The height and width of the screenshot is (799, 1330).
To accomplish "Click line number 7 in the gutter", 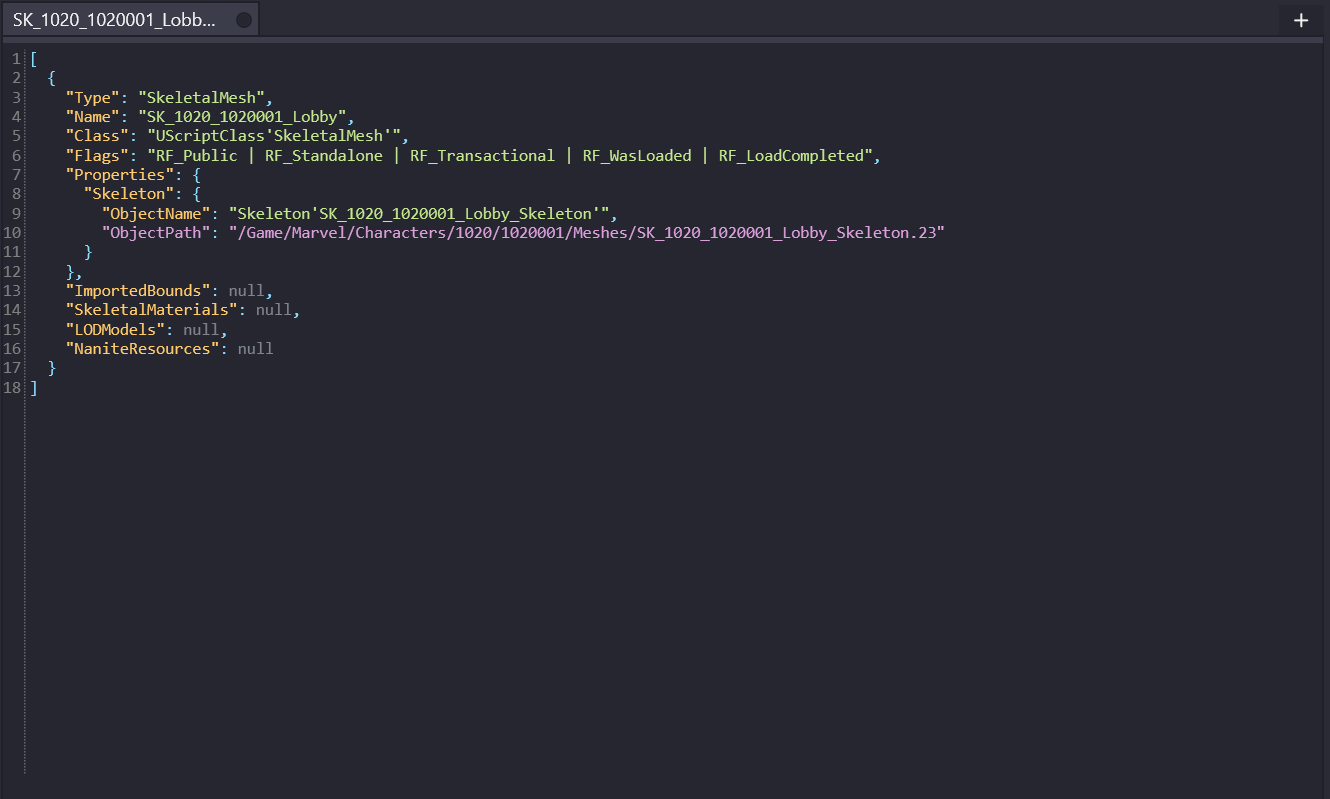I will pos(17,174).
